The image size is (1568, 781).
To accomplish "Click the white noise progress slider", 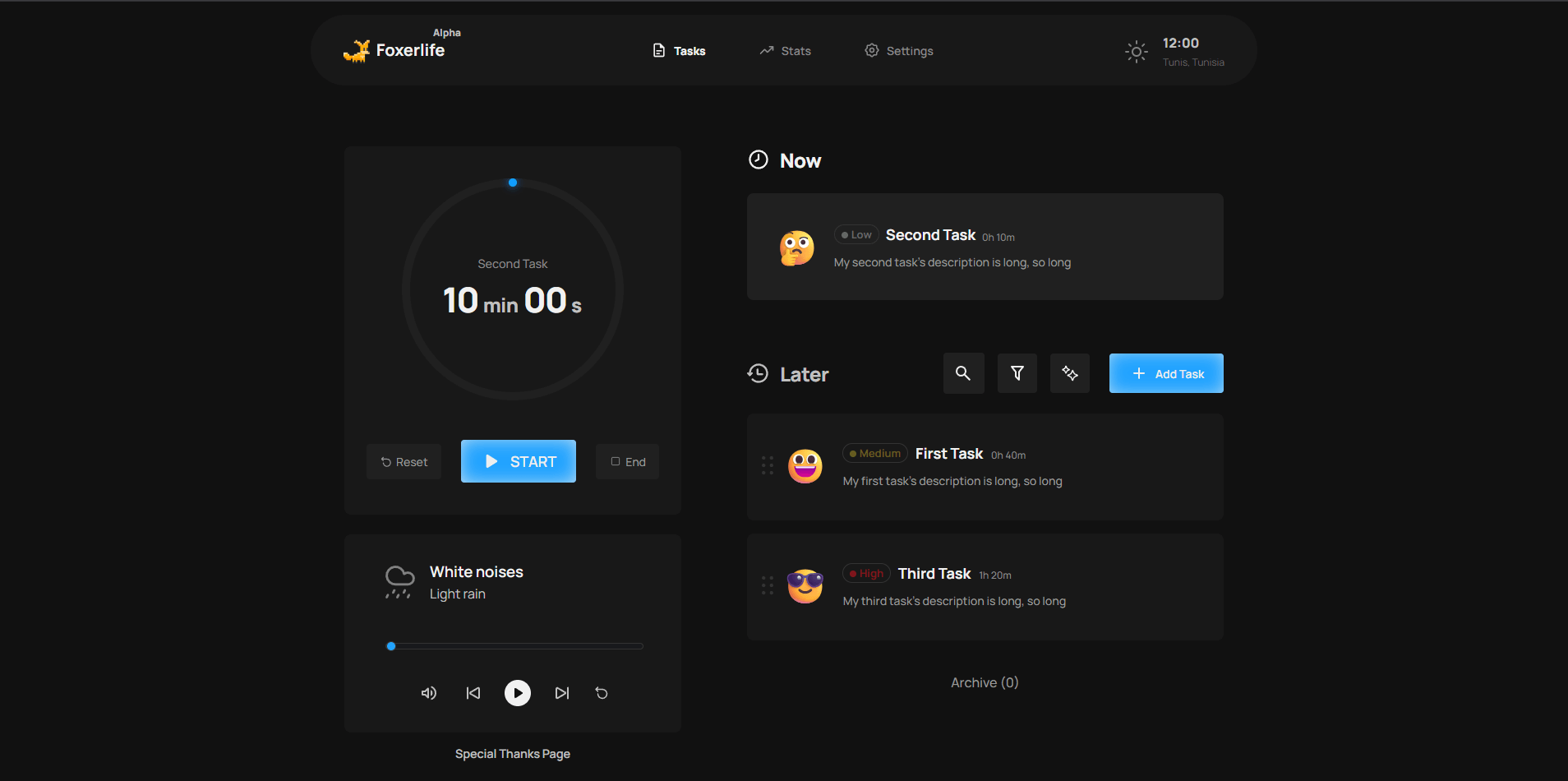I will (514, 646).
